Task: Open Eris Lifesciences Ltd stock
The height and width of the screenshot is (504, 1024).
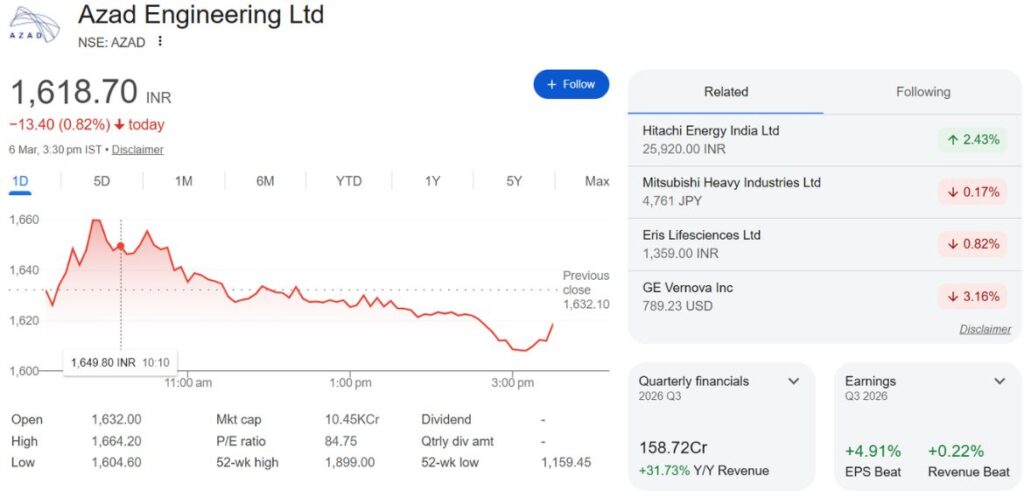Action: click(x=824, y=244)
